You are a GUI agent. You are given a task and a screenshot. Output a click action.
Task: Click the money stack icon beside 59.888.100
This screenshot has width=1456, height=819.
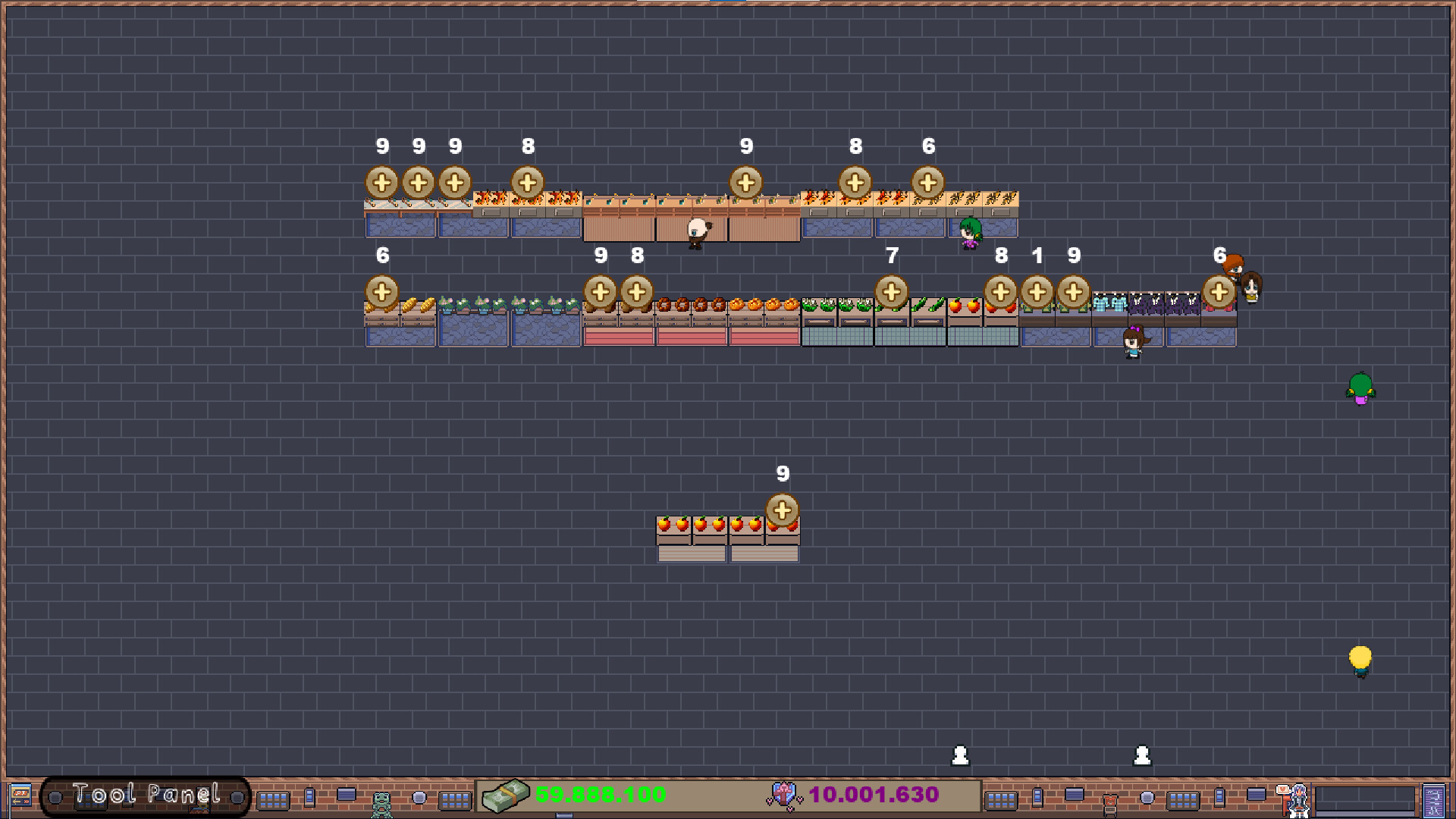coord(507,795)
